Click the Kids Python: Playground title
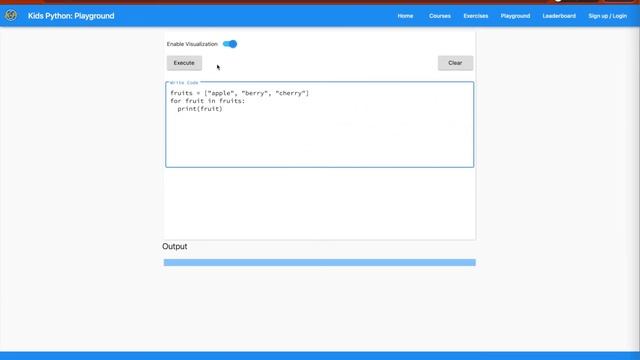The width and height of the screenshot is (640, 360). click(x=71, y=16)
